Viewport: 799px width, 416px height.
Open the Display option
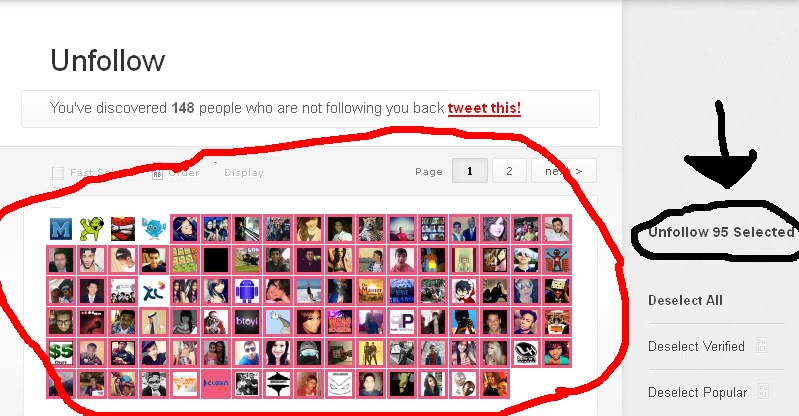click(x=244, y=173)
